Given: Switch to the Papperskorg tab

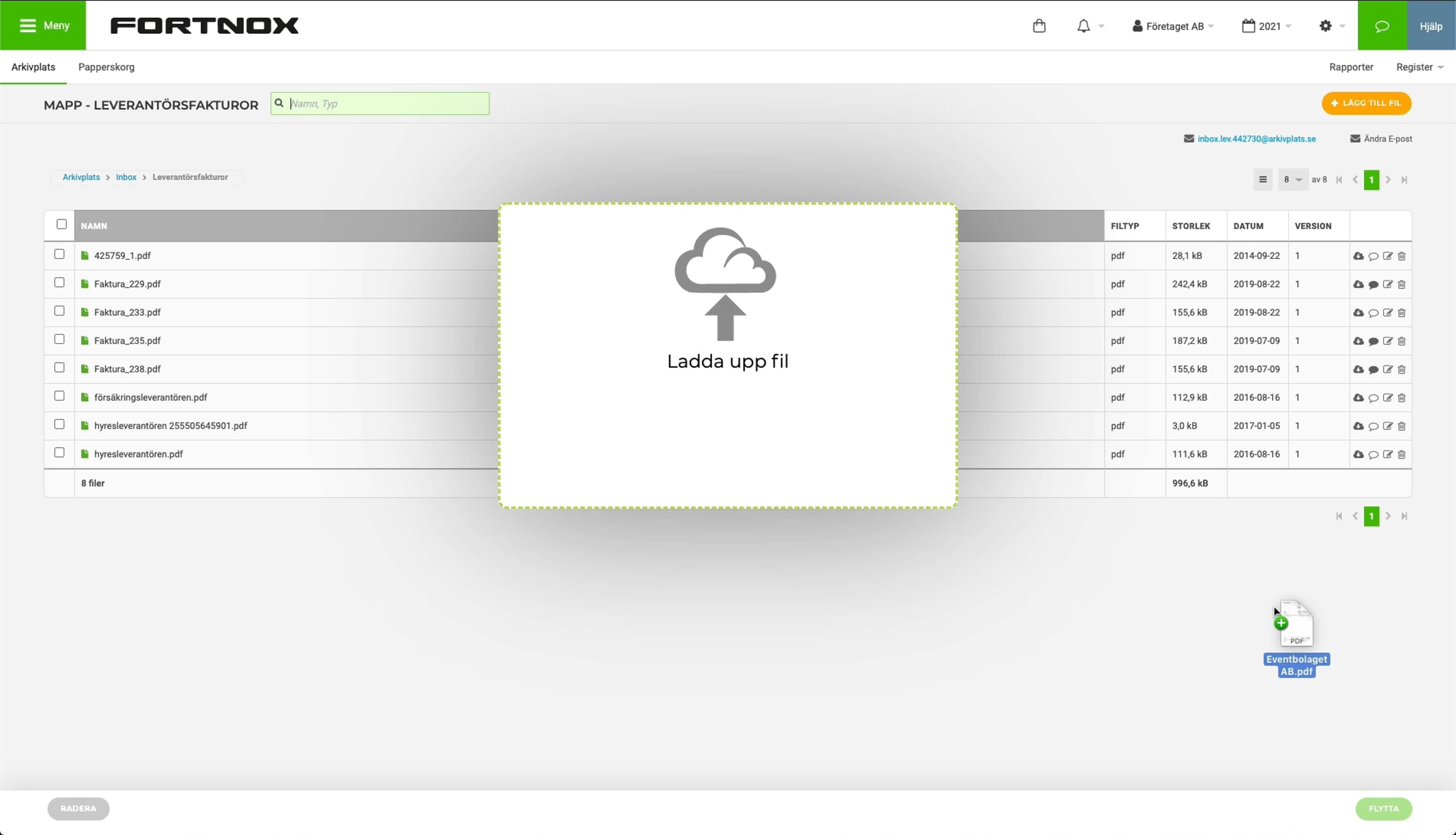Looking at the screenshot, I should (106, 67).
